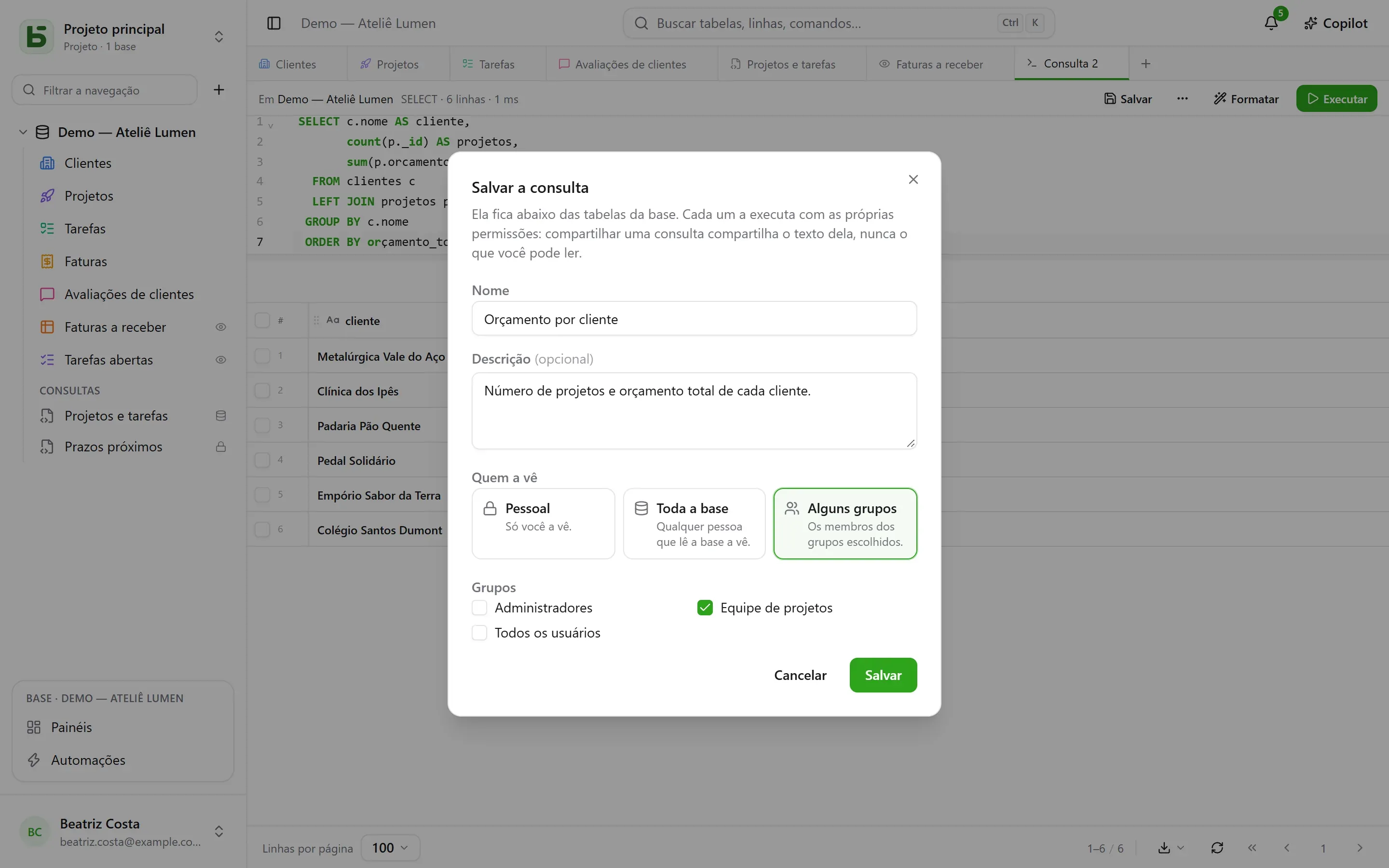Select Pessoal visibility option
Screen dimensions: 1389x868
[543, 524]
